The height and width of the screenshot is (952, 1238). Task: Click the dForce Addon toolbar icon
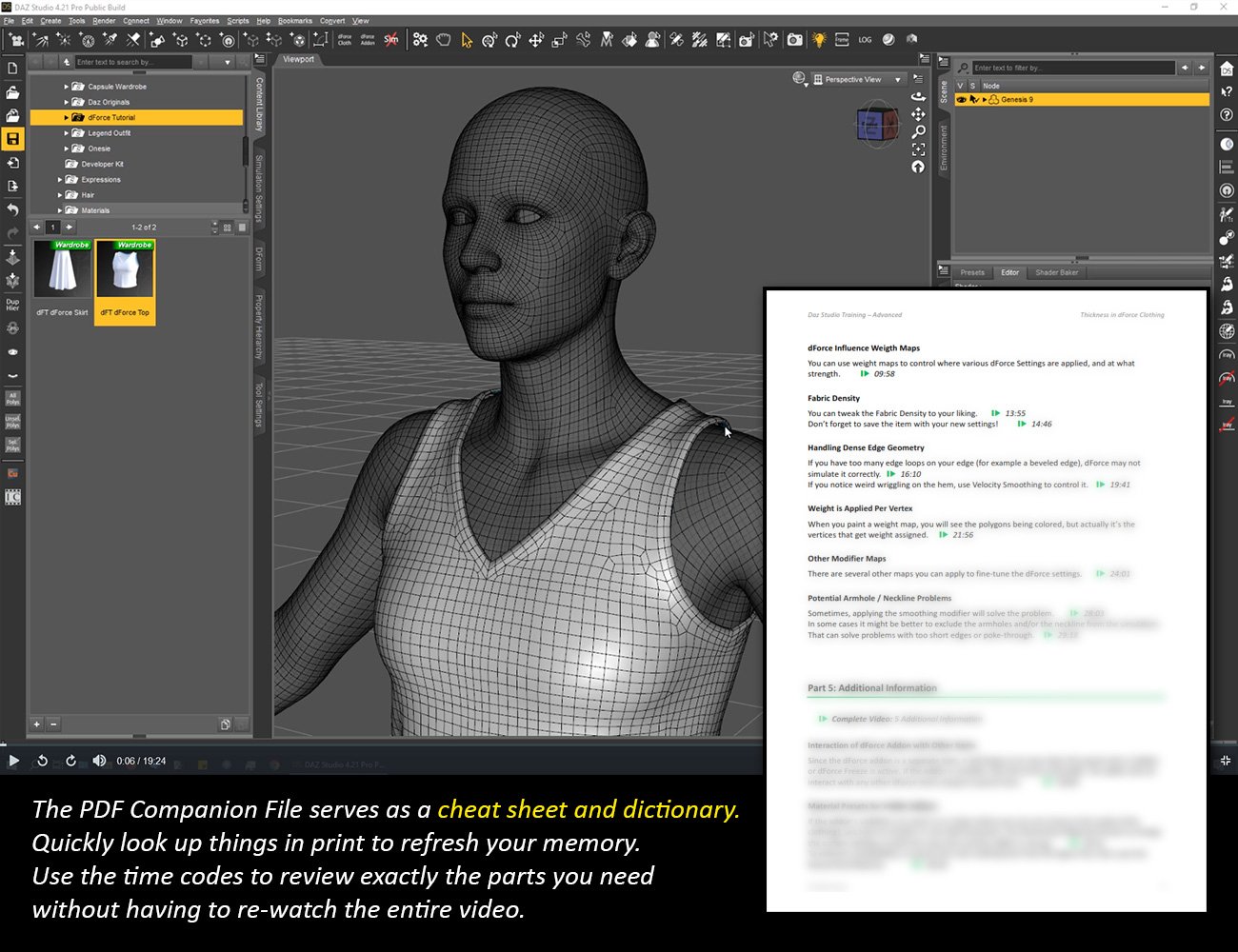pyautogui.click(x=369, y=40)
